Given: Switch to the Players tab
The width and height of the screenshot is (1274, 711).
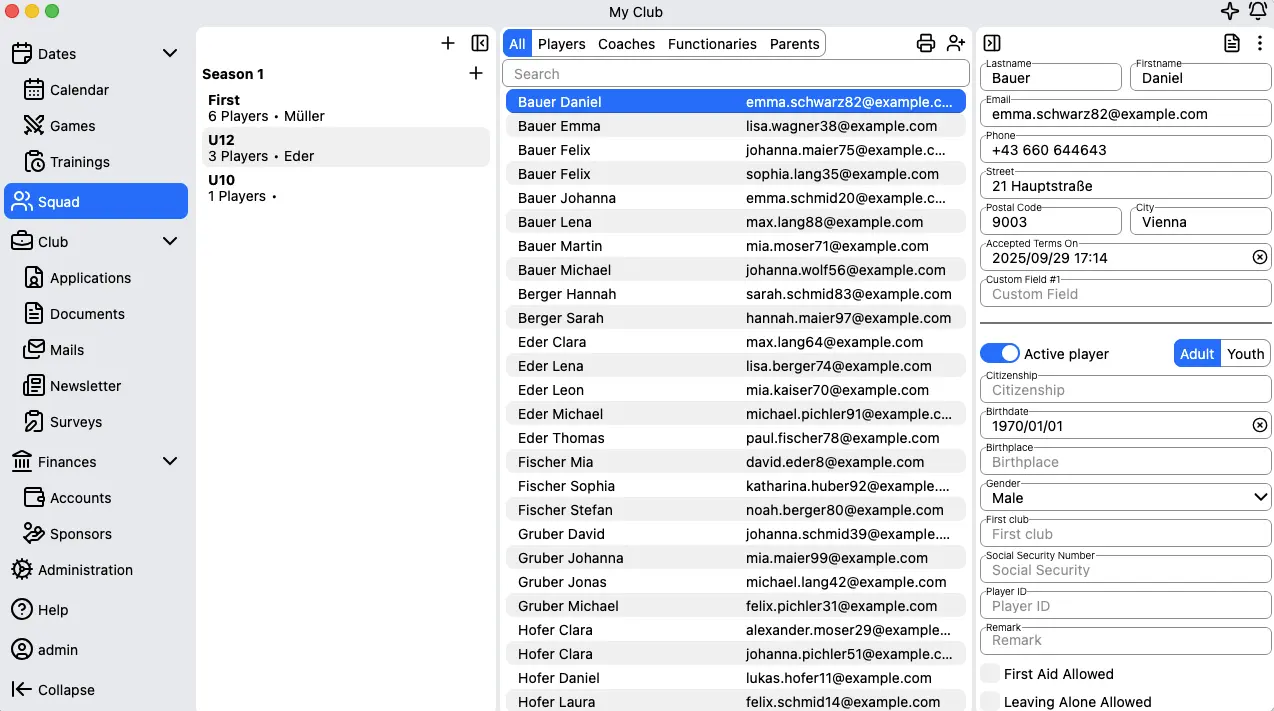Looking at the screenshot, I should pyautogui.click(x=562, y=44).
